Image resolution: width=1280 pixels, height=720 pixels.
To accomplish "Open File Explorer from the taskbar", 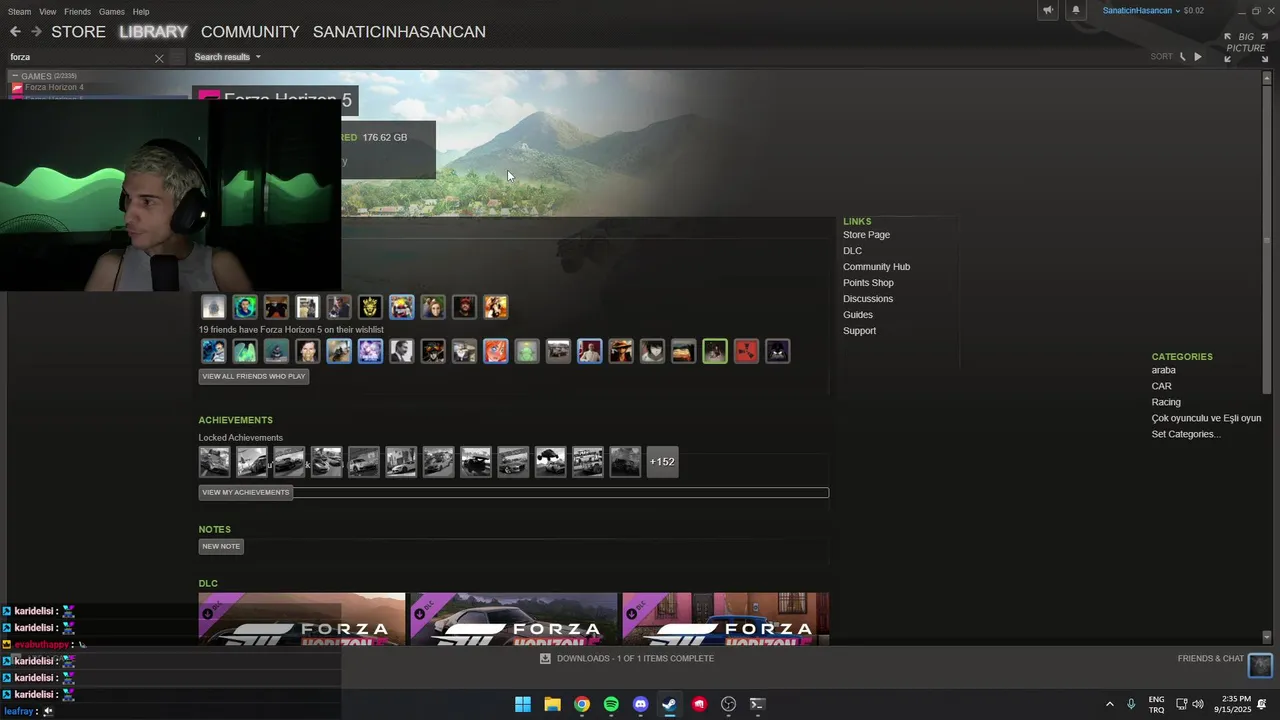I will pos(552,704).
